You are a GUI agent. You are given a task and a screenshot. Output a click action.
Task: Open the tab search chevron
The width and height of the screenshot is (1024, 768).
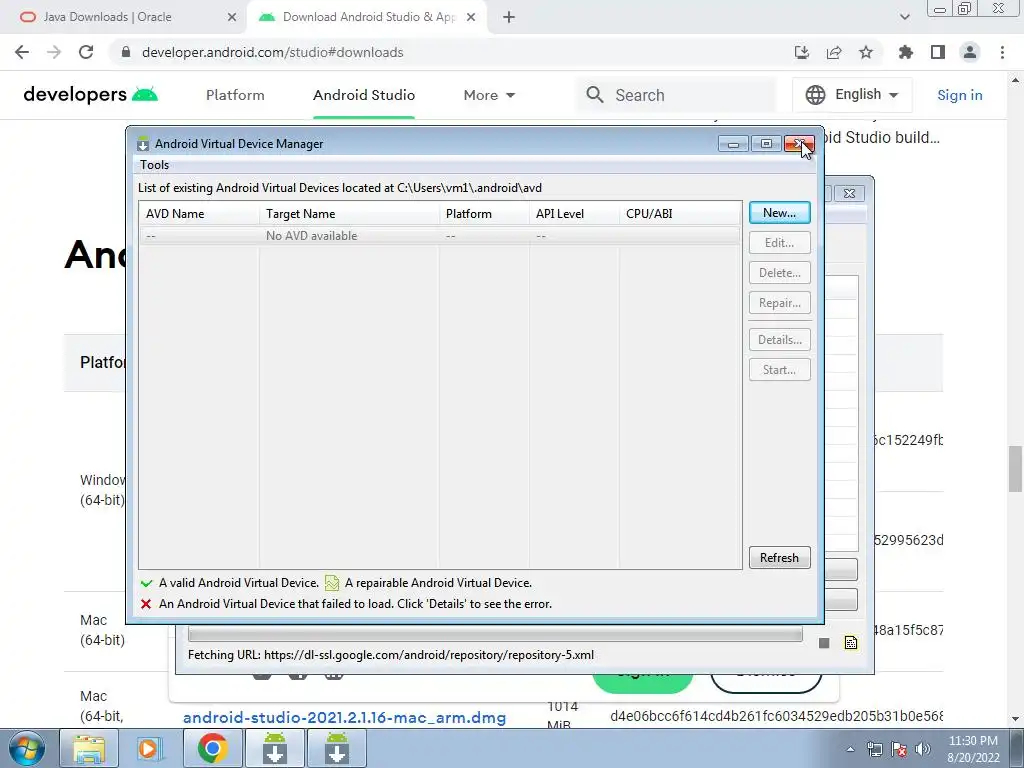tap(904, 17)
